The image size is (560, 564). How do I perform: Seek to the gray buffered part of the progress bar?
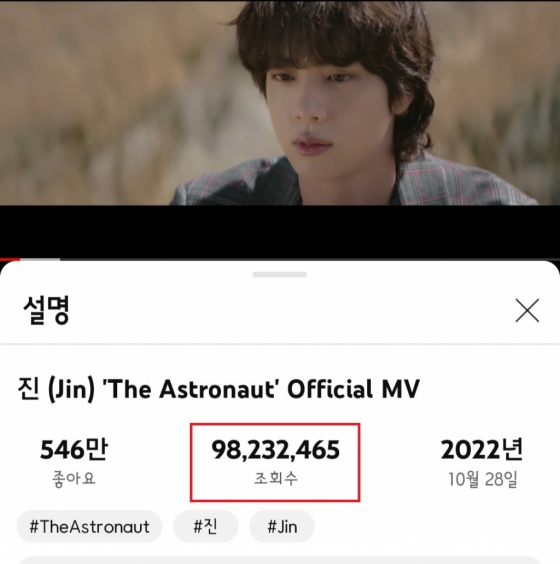[40, 259]
